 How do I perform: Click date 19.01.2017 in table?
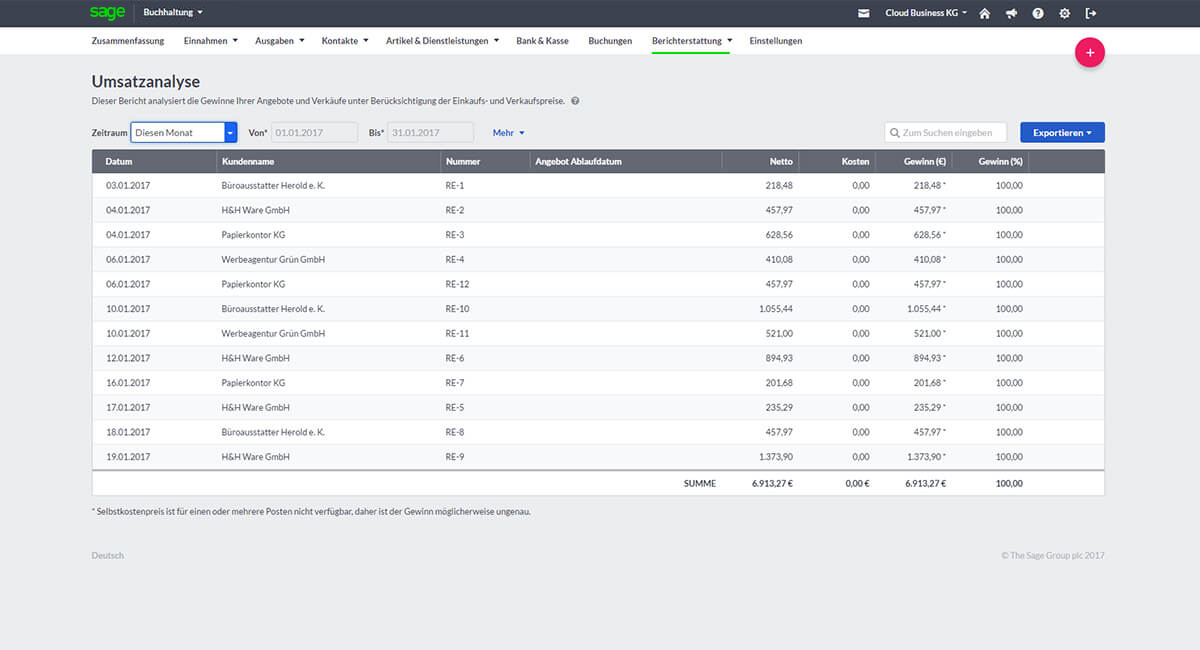coord(128,457)
